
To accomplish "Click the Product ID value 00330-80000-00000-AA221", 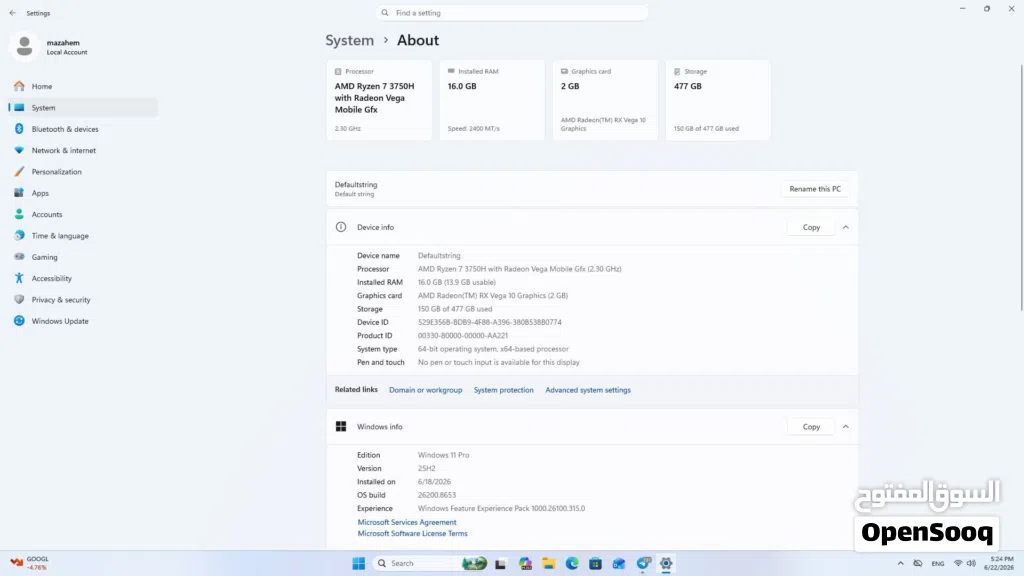I will (463, 336).
